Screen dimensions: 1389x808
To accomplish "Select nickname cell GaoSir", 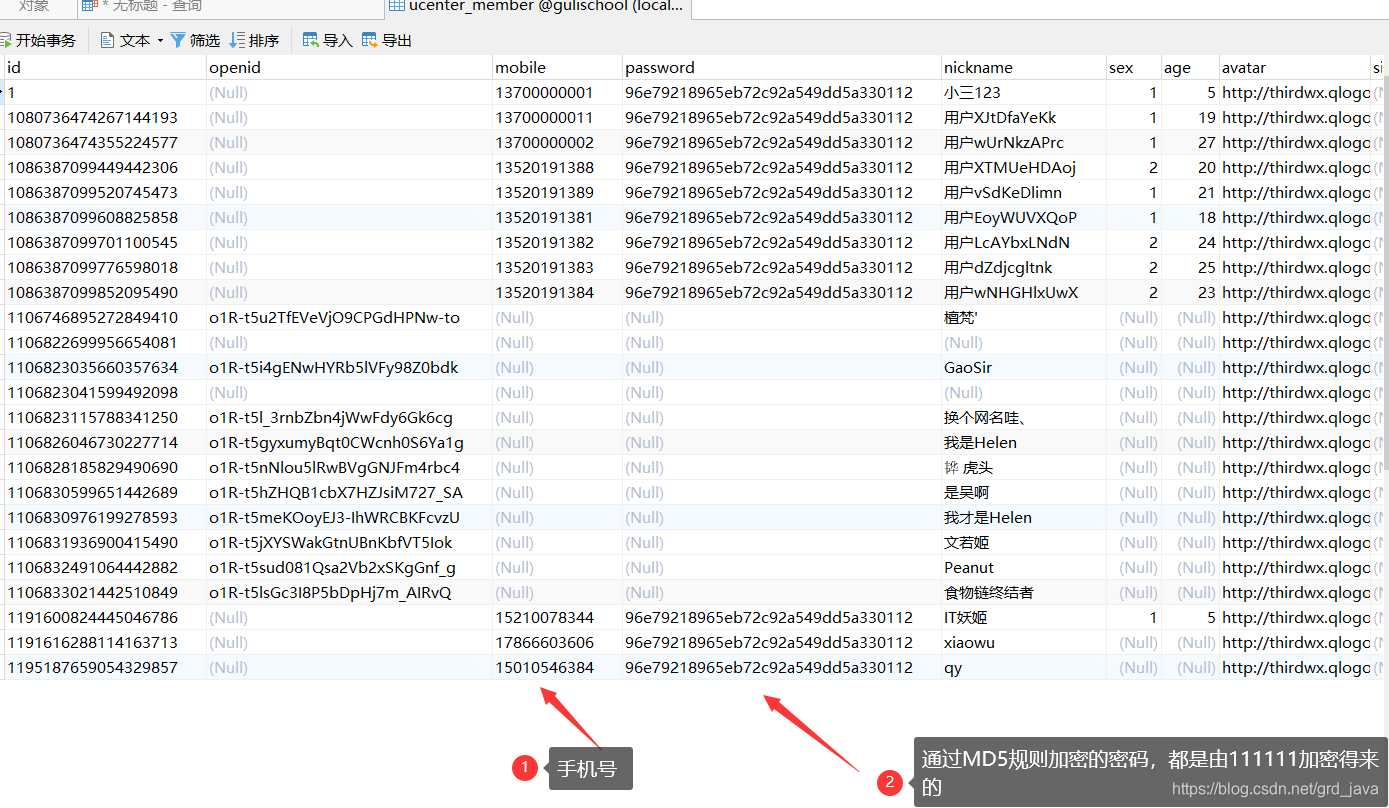I will click(x=1023, y=368).
